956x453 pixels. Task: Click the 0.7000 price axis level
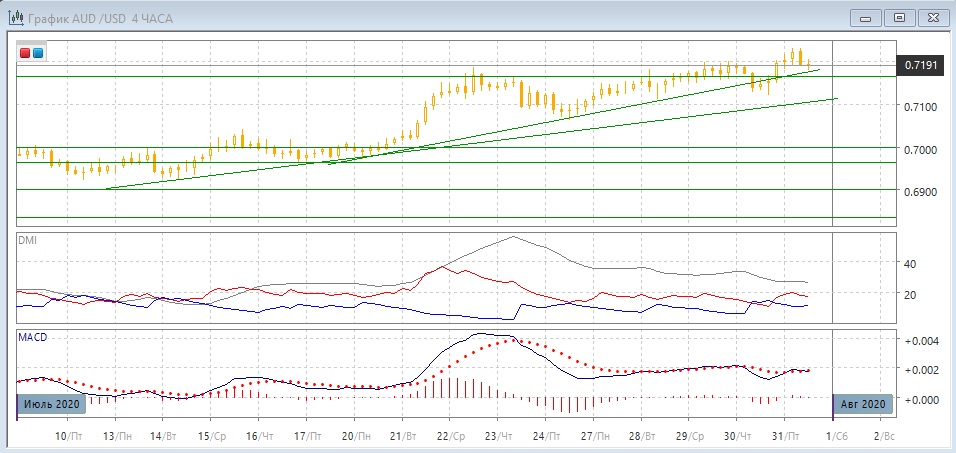[920, 148]
